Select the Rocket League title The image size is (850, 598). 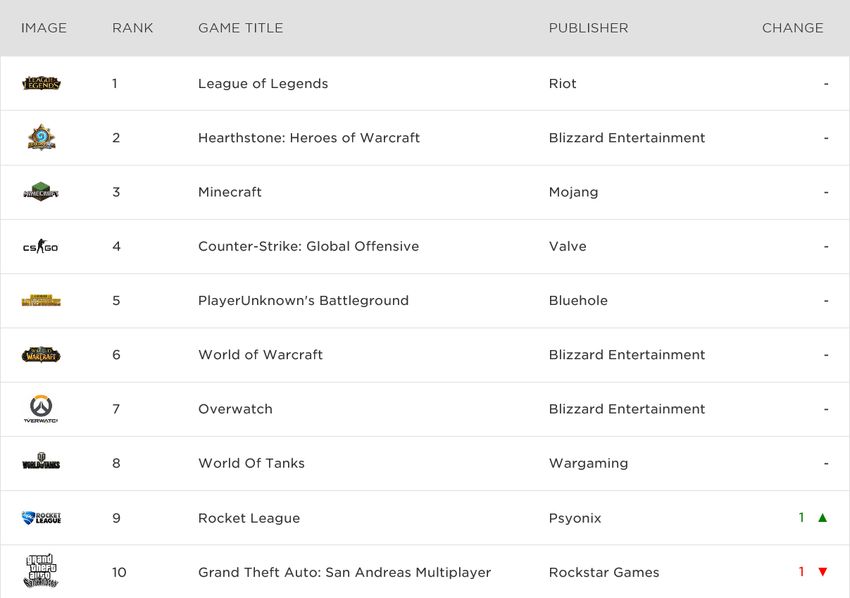[x=249, y=518]
